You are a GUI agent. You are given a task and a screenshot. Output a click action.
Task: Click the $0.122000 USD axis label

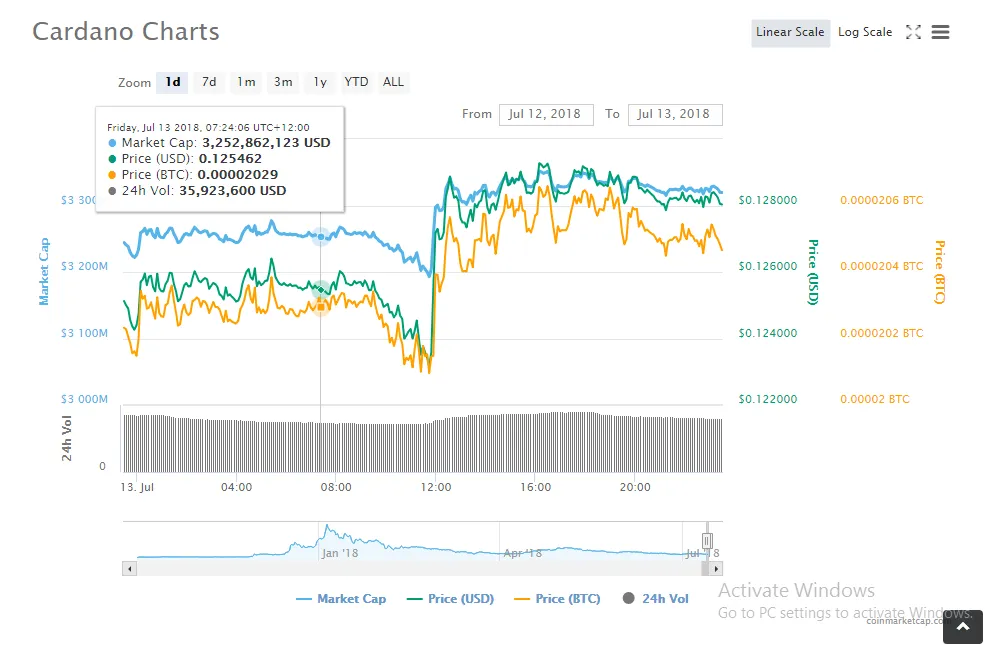tap(768, 399)
